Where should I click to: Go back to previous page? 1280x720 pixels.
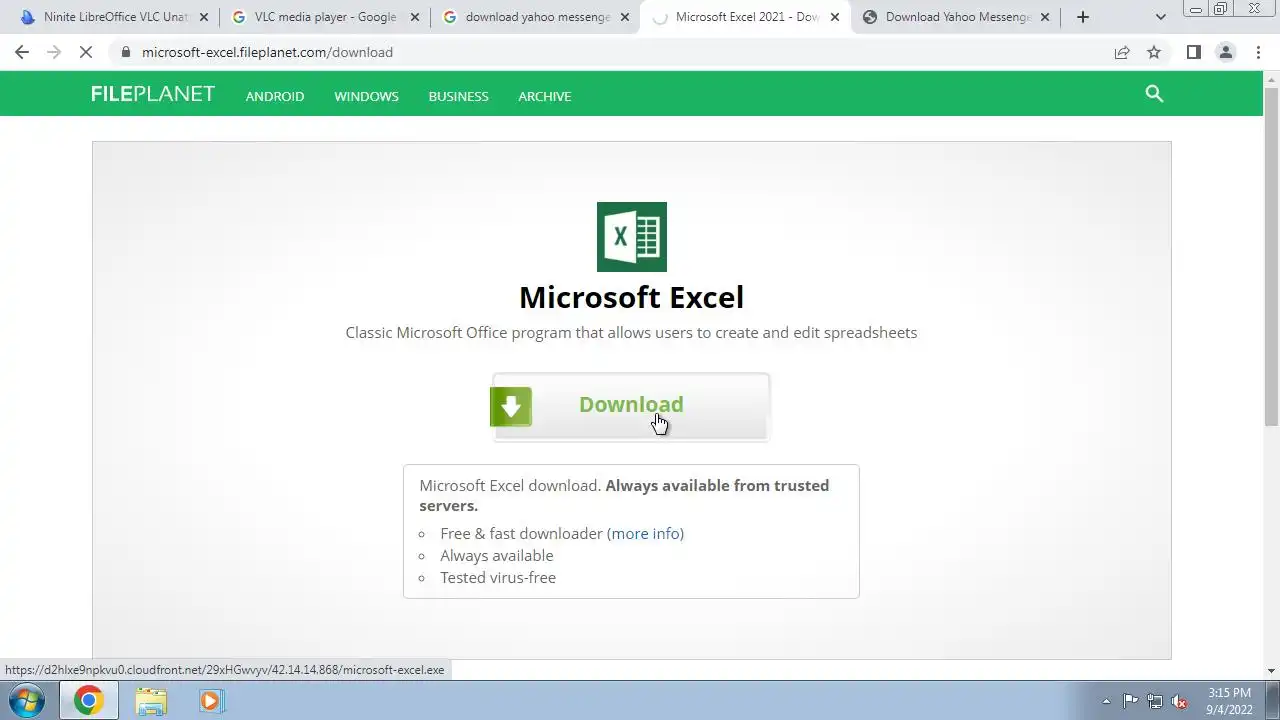click(22, 52)
